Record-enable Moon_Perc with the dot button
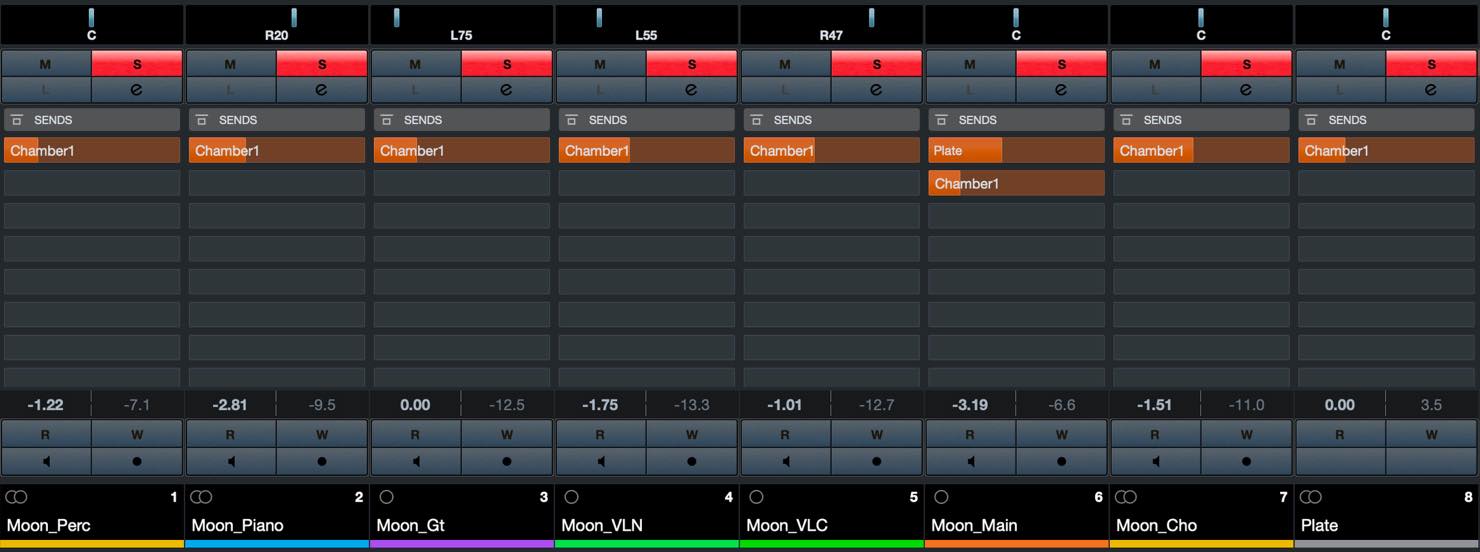 (x=137, y=461)
